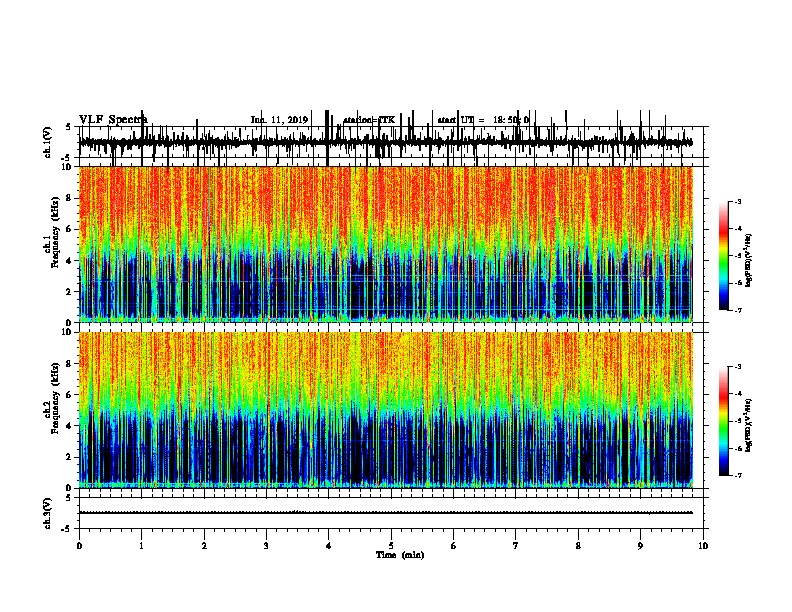Click time axis tick label "10"
The height and width of the screenshot is (612, 792).
(x=703, y=546)
